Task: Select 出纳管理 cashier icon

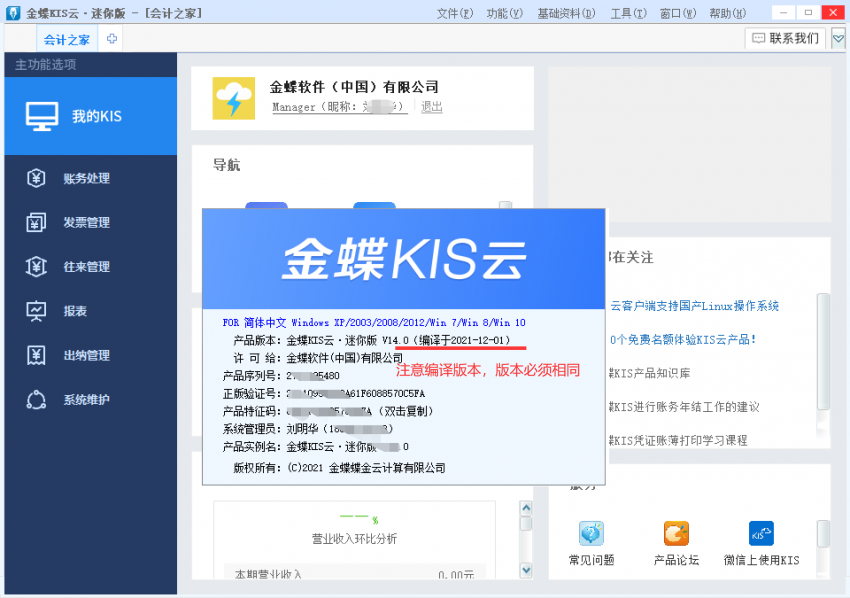Action: [x=37, y=355]
